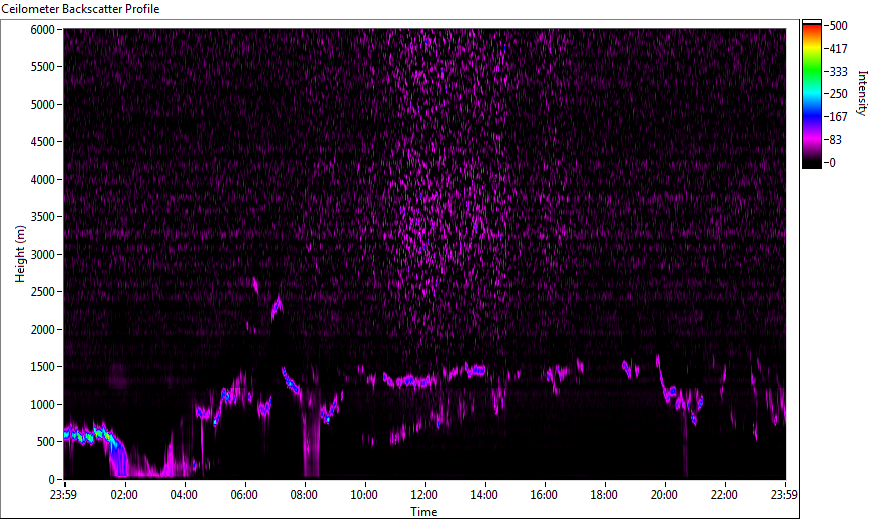Image resolution: width=872 pixels, height=519 pixels.
Task: Click the 02:00 time axis label
Action: pyautogui.click(x=124, y=495)
